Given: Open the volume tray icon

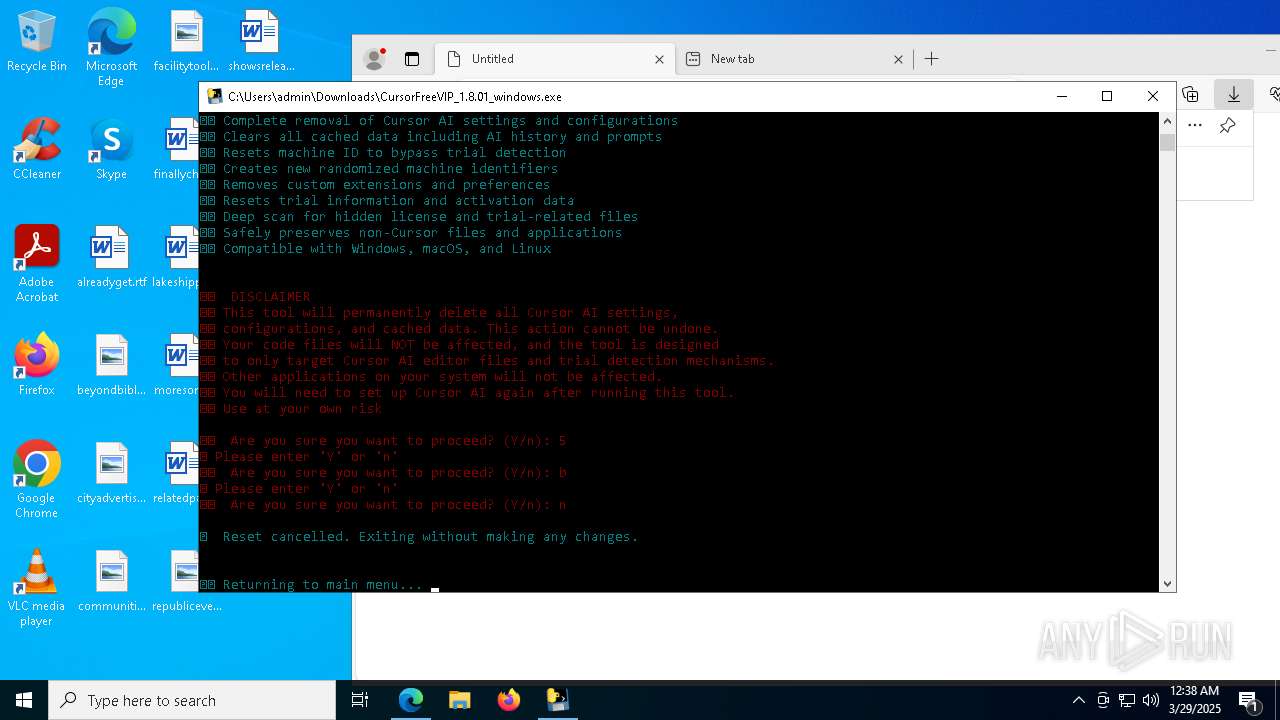Looking at the screenshot, I should coord(1151,700).
